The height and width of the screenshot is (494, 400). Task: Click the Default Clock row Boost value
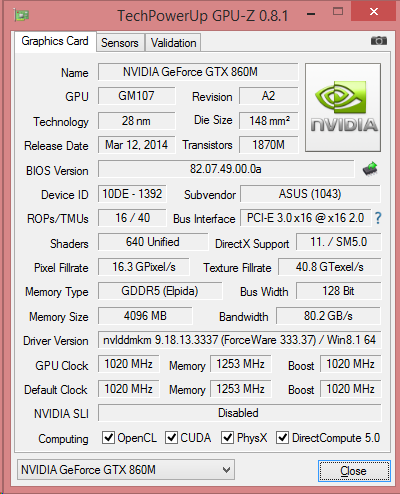pos(350,389)
